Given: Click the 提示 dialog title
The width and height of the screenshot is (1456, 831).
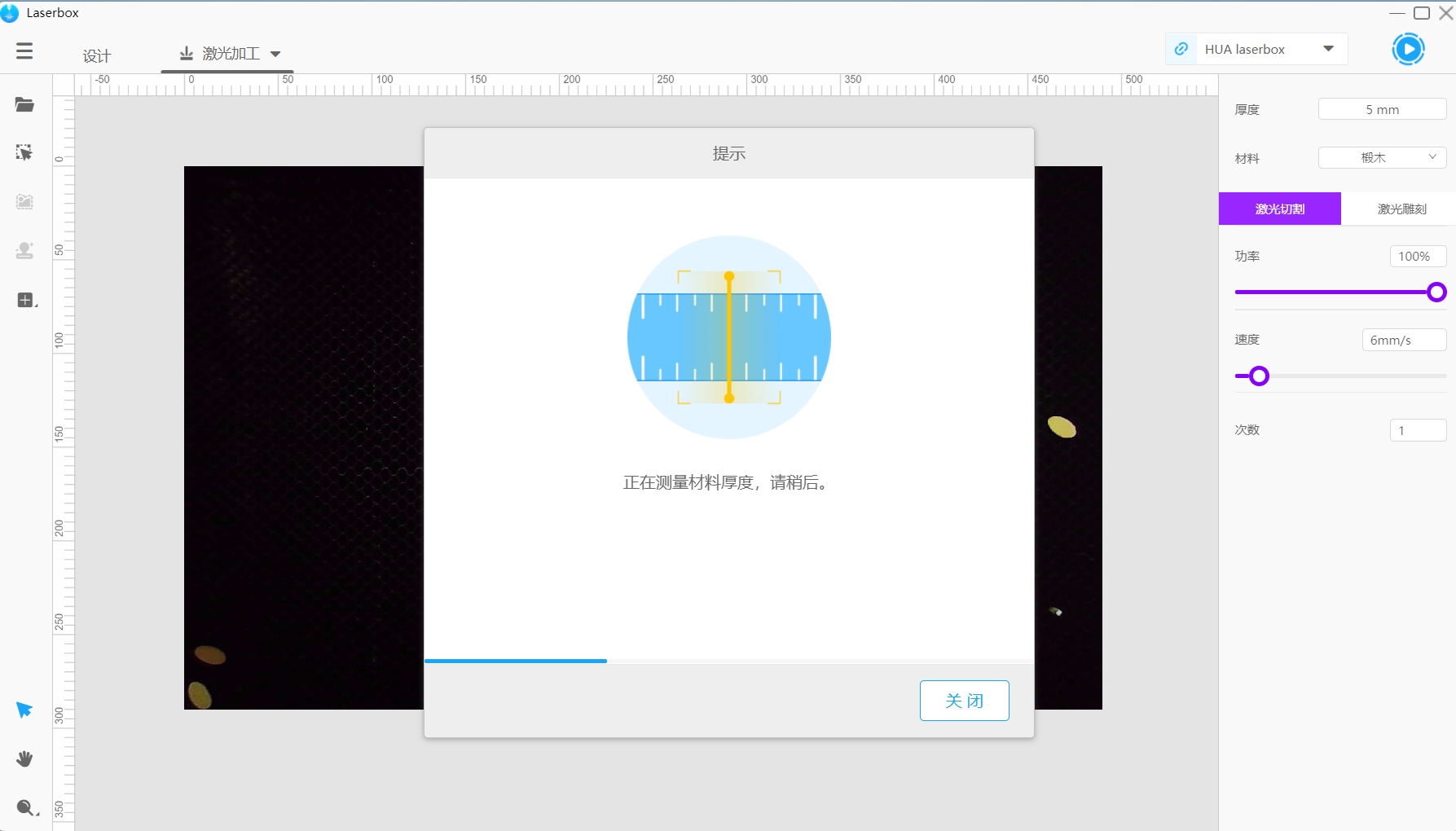Looking at the screenshot, I should [x=728, y=153].
